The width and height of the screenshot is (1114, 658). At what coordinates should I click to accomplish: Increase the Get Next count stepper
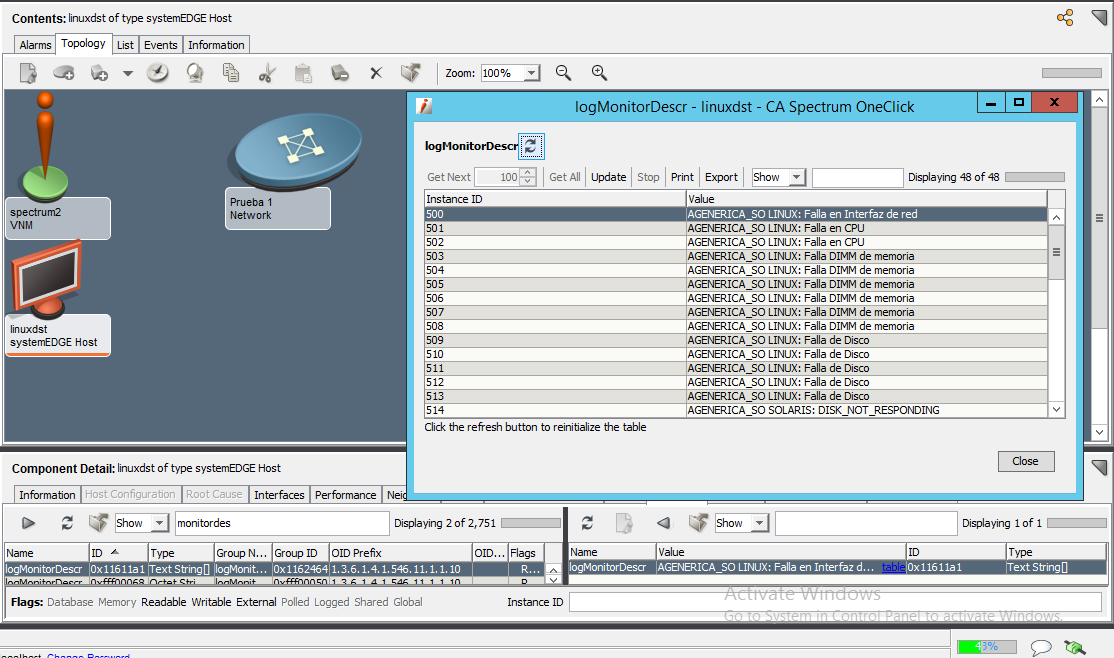point(528,173)
